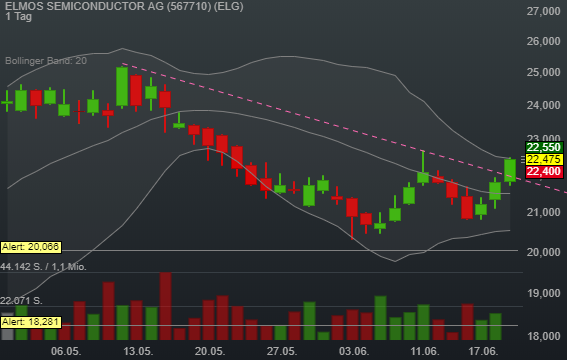Select the yellow 22,475 price tag
The height and width of the screenshot is (360, 567).
(x=543, y=159)
